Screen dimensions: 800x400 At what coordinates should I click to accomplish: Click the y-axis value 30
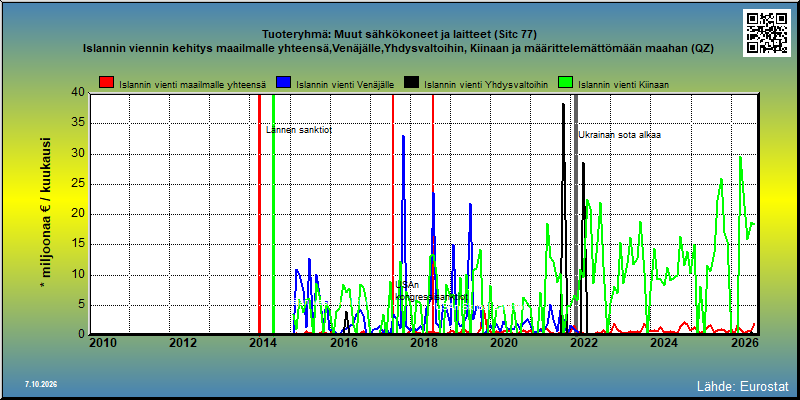[78, 154]
